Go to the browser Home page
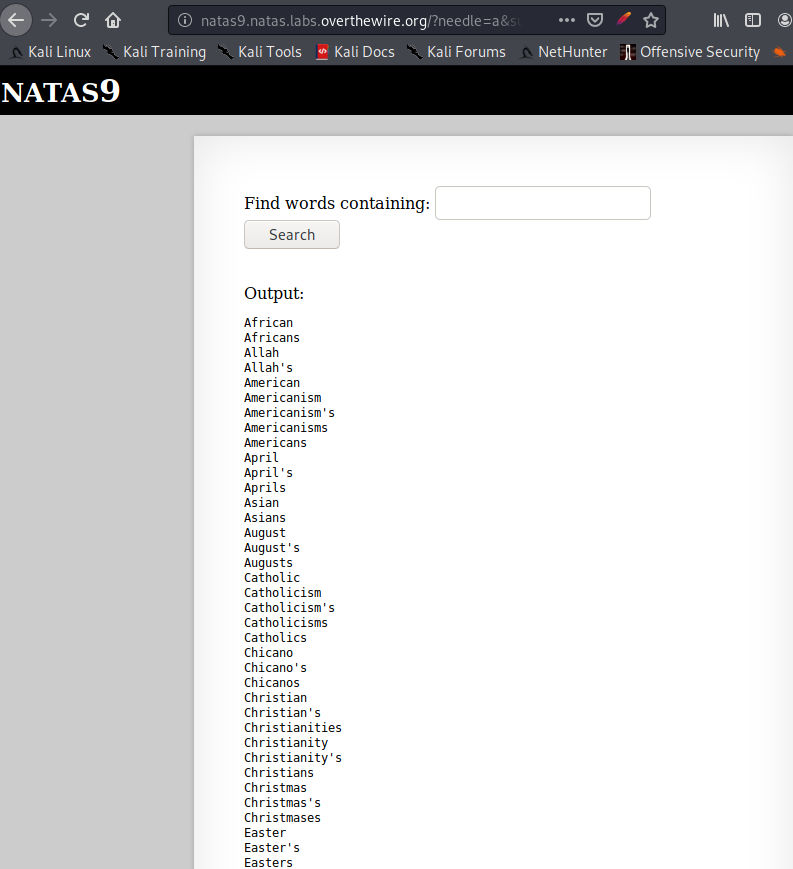This screenshot has width=793, height=869. point(113,20)
